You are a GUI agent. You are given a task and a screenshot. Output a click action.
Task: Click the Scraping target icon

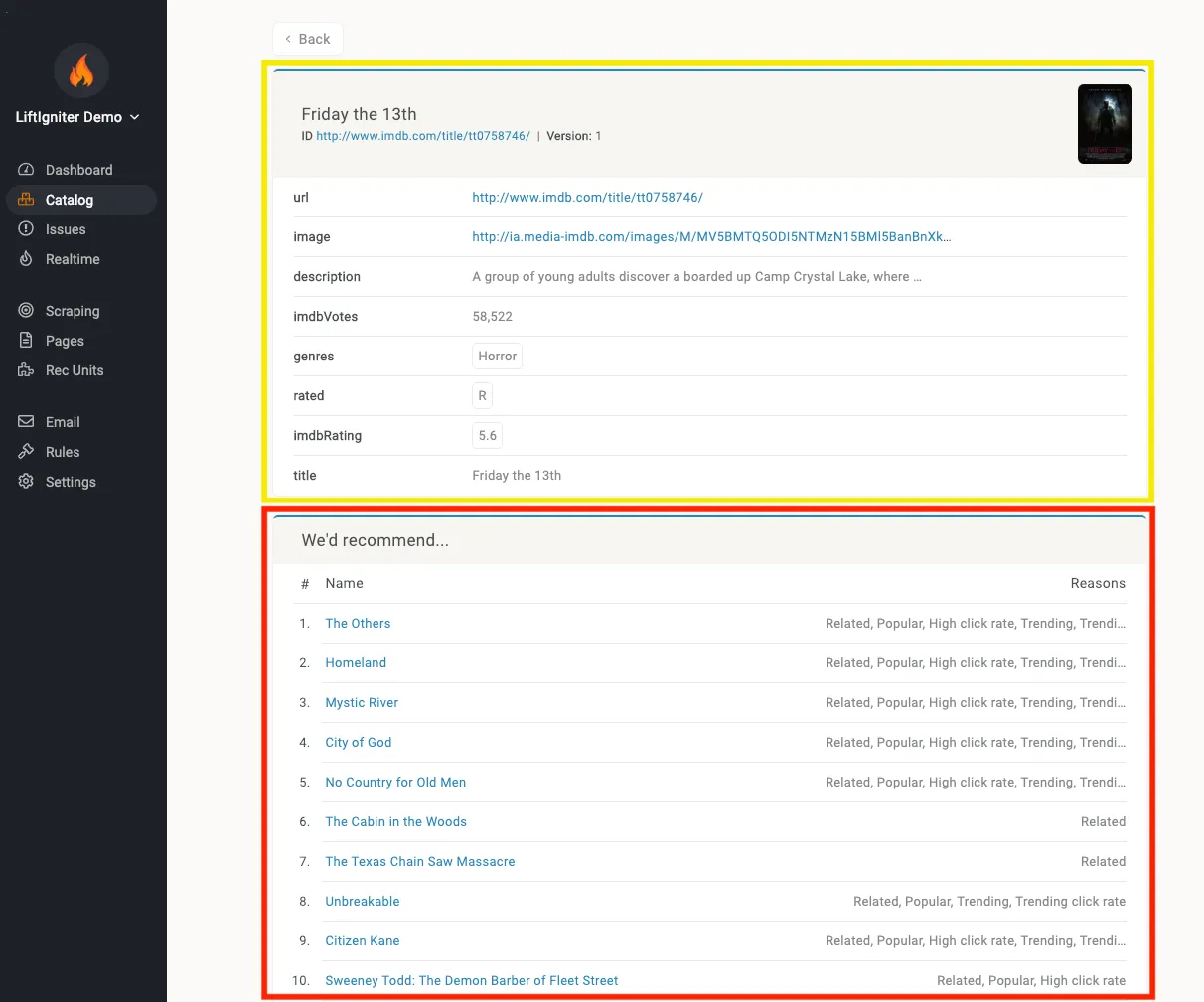click(x=26, y=311)
